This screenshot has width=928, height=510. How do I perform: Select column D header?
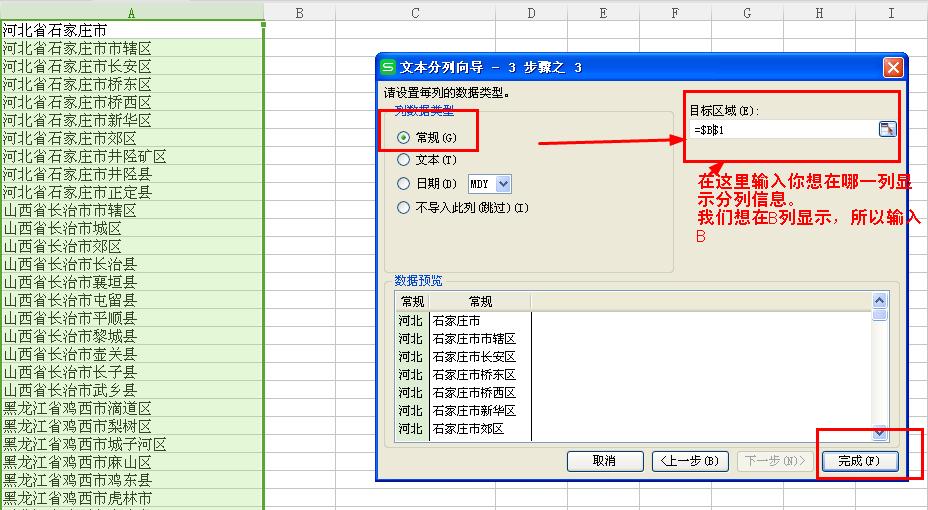(531, 12)
